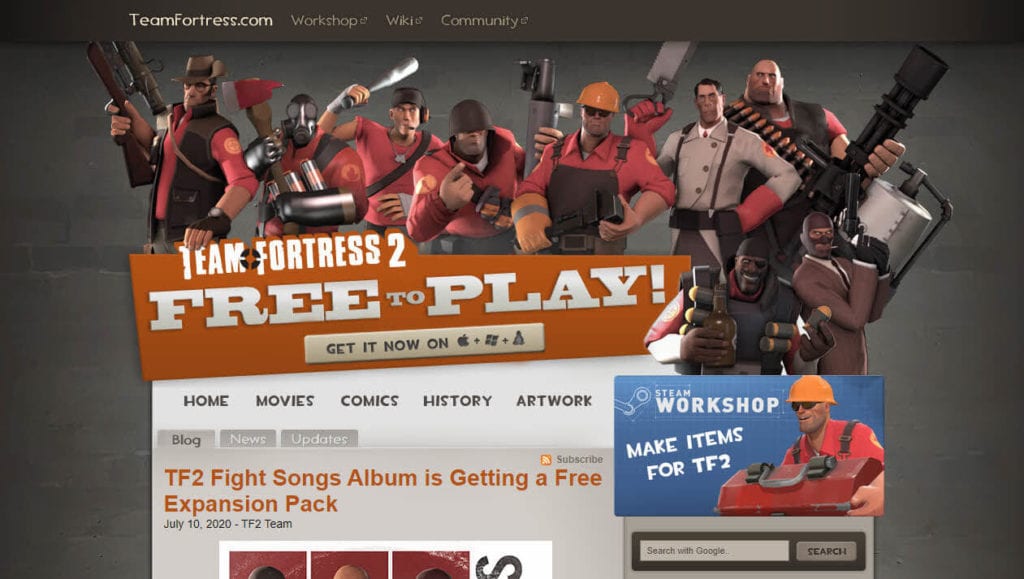Click the Windows platform icon on banner
Screen dimensions: 1024x579
(492, 340)
